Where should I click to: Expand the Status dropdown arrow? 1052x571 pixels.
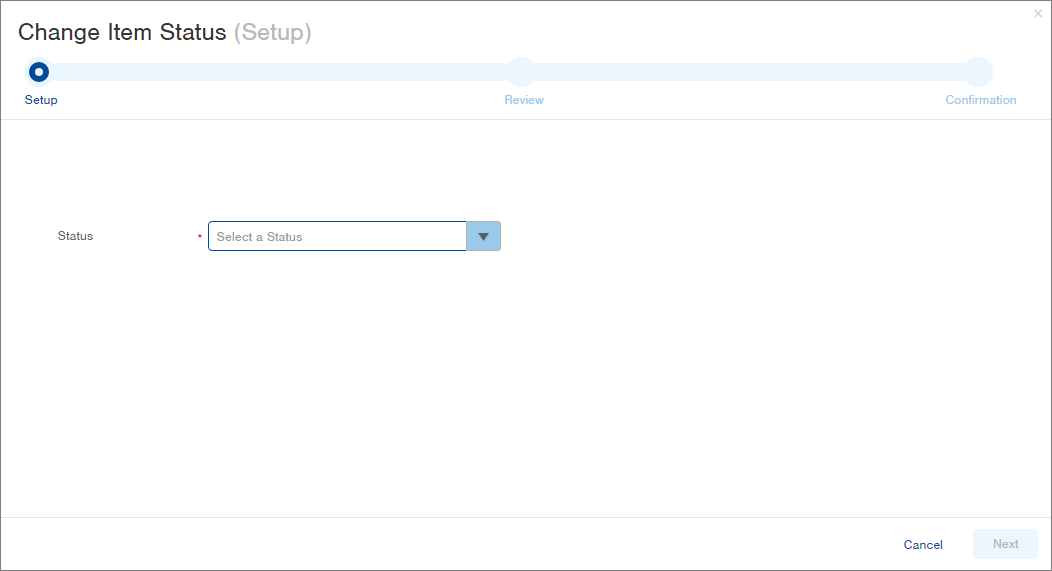click(x=483, y=237)
